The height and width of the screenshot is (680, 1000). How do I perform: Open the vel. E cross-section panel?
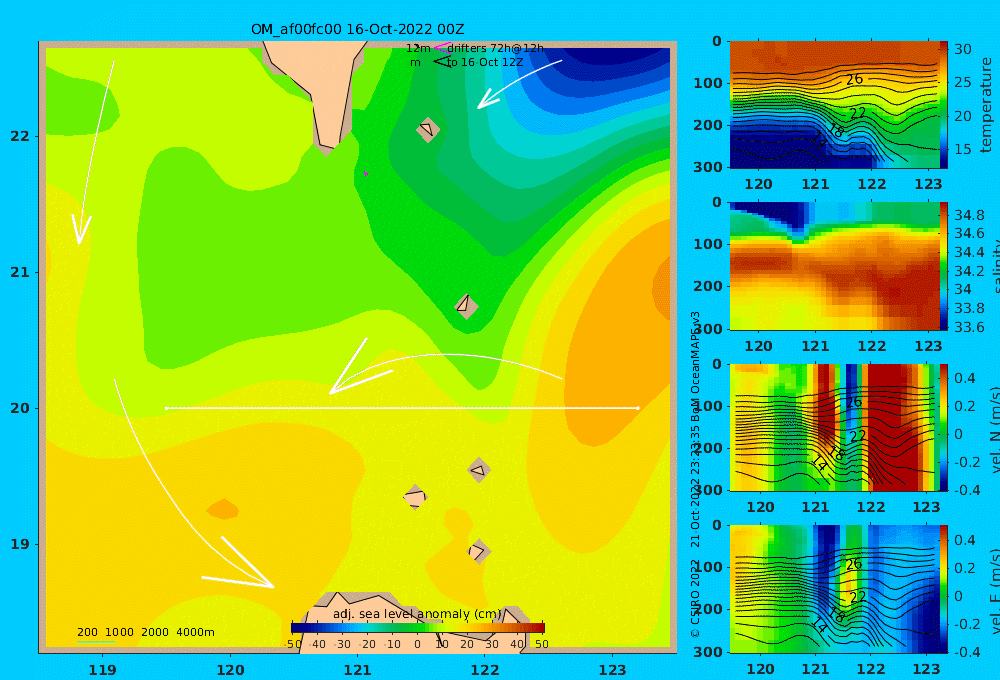[x=834, y=589]
